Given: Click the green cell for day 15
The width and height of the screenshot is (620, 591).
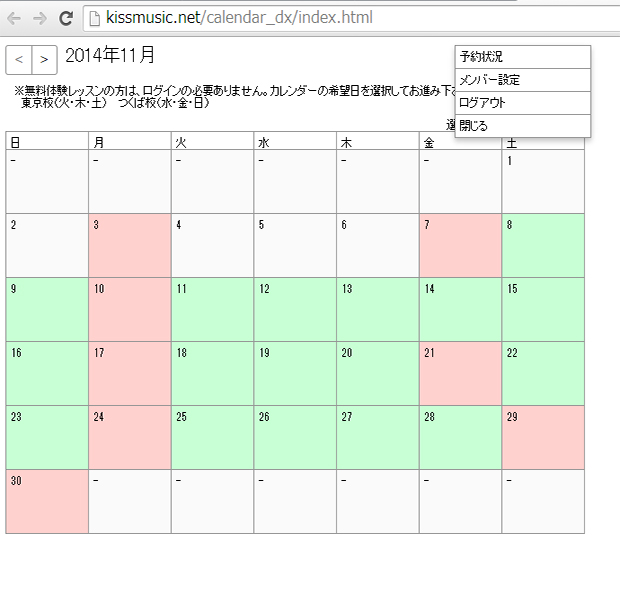Looking at the screenshot, I should (x=543, y=310).
